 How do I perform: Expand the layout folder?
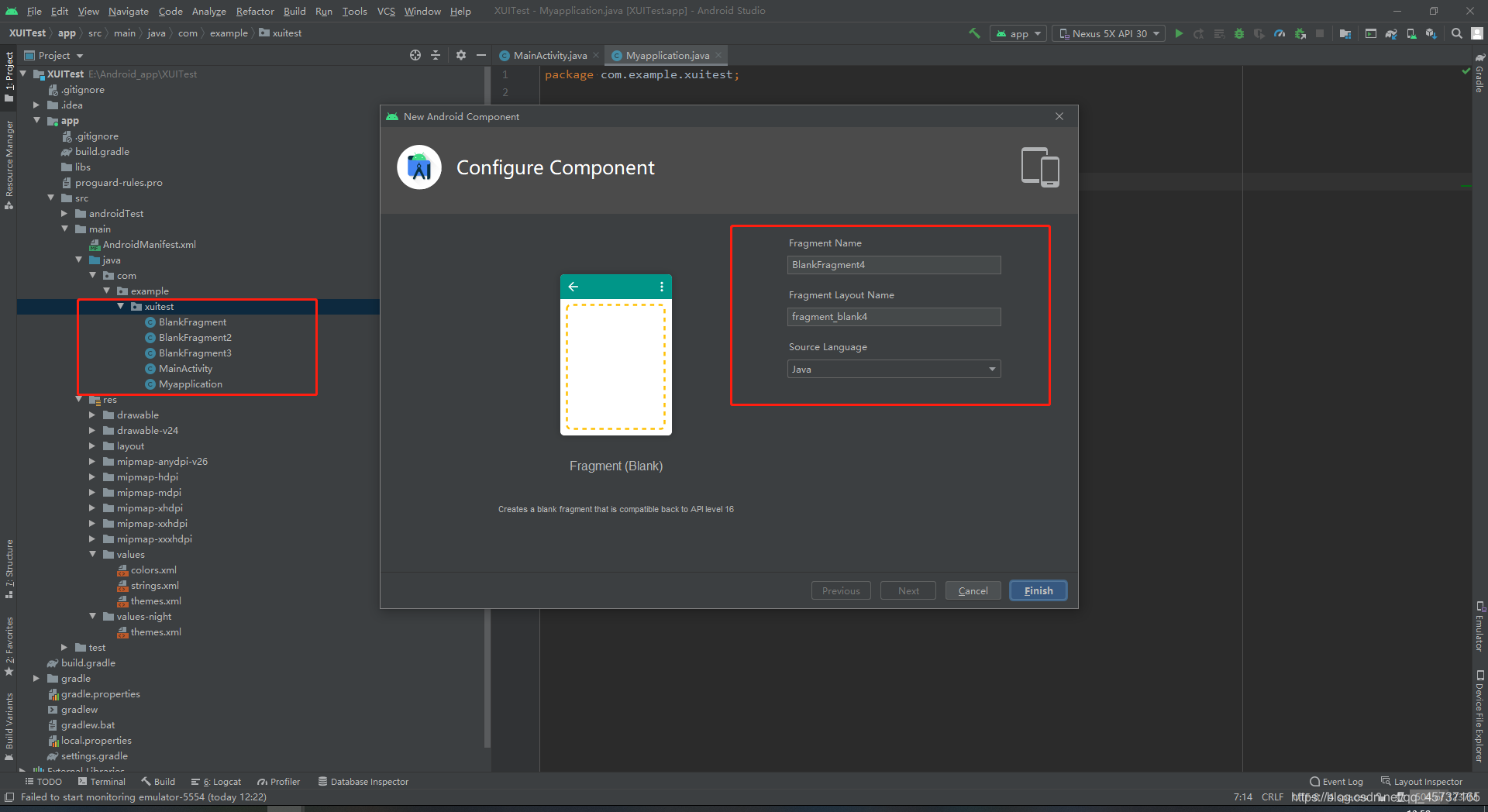click(x=92, y=446)
